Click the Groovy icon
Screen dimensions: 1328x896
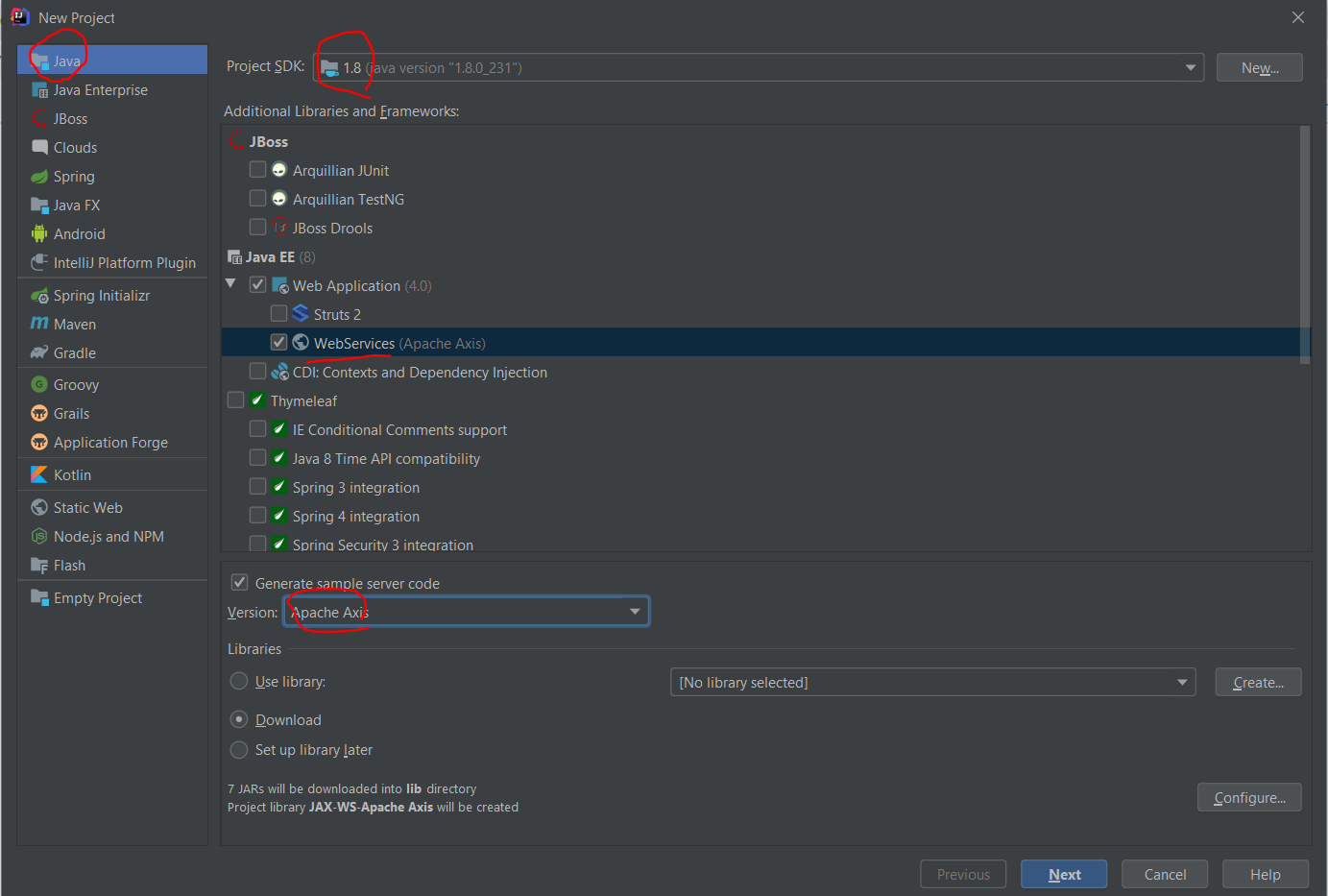click(x=39, y=385)
